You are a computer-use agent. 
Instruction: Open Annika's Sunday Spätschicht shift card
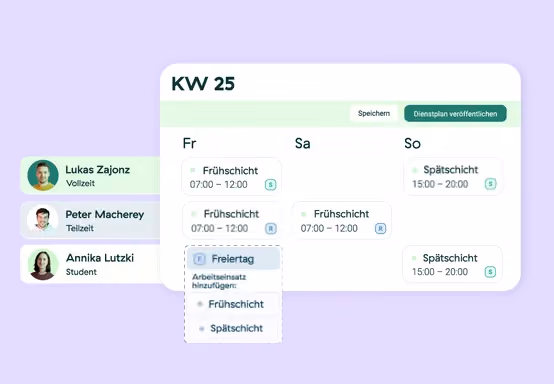453,264
